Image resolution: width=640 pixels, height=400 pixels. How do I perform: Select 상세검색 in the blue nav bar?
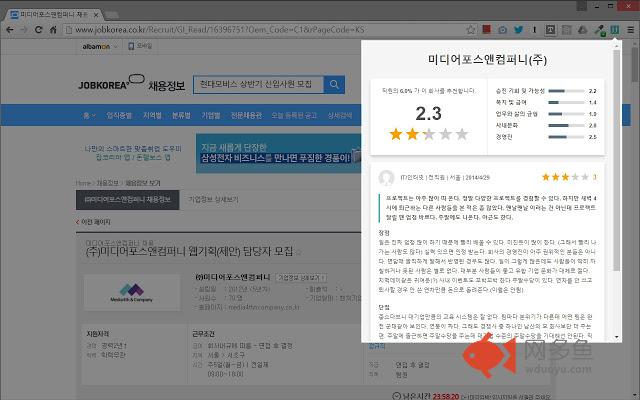(340, 116)
